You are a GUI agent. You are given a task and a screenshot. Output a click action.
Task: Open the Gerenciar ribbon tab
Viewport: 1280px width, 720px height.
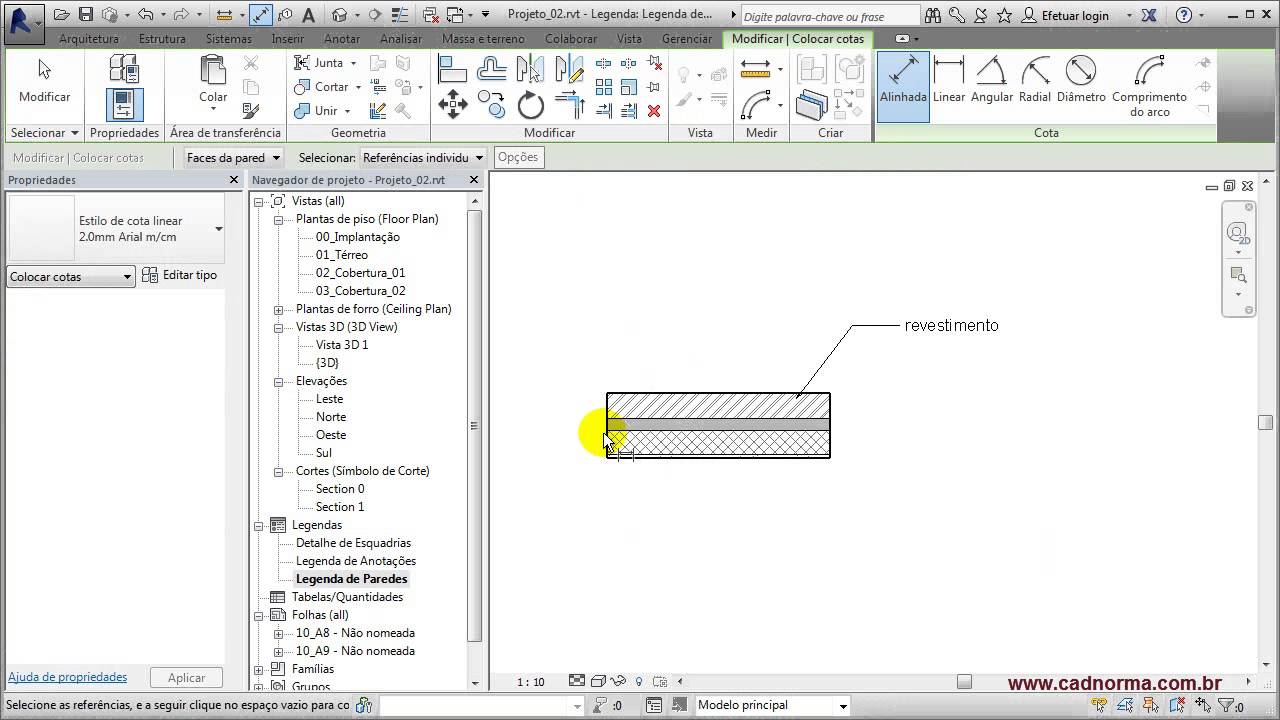(687, 39)
